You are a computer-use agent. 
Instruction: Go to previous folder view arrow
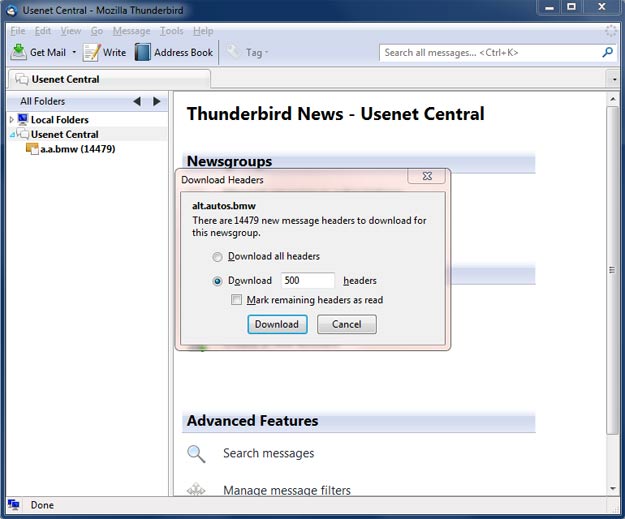pos(137,101)
